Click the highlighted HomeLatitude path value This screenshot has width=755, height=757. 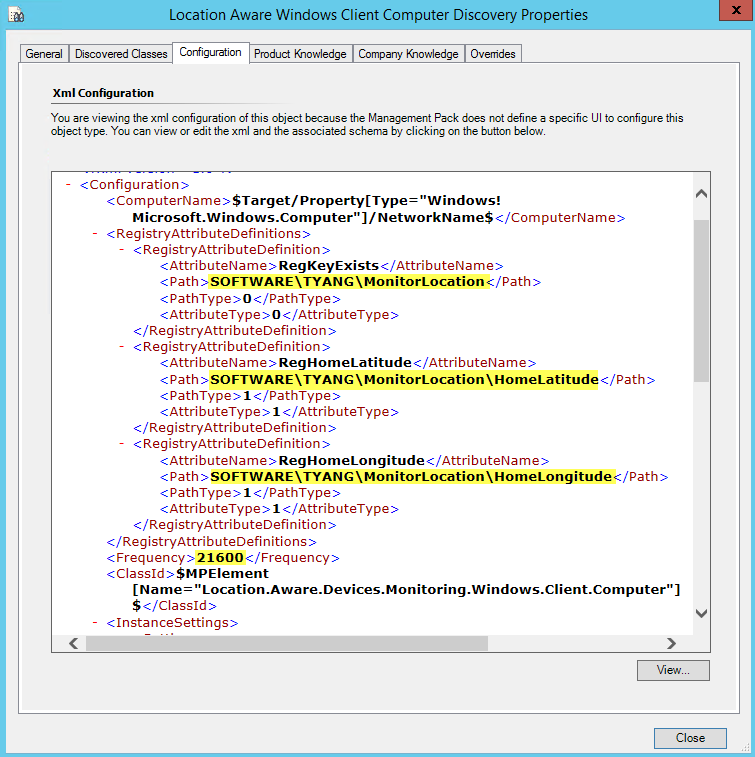[x=404, y=379]
